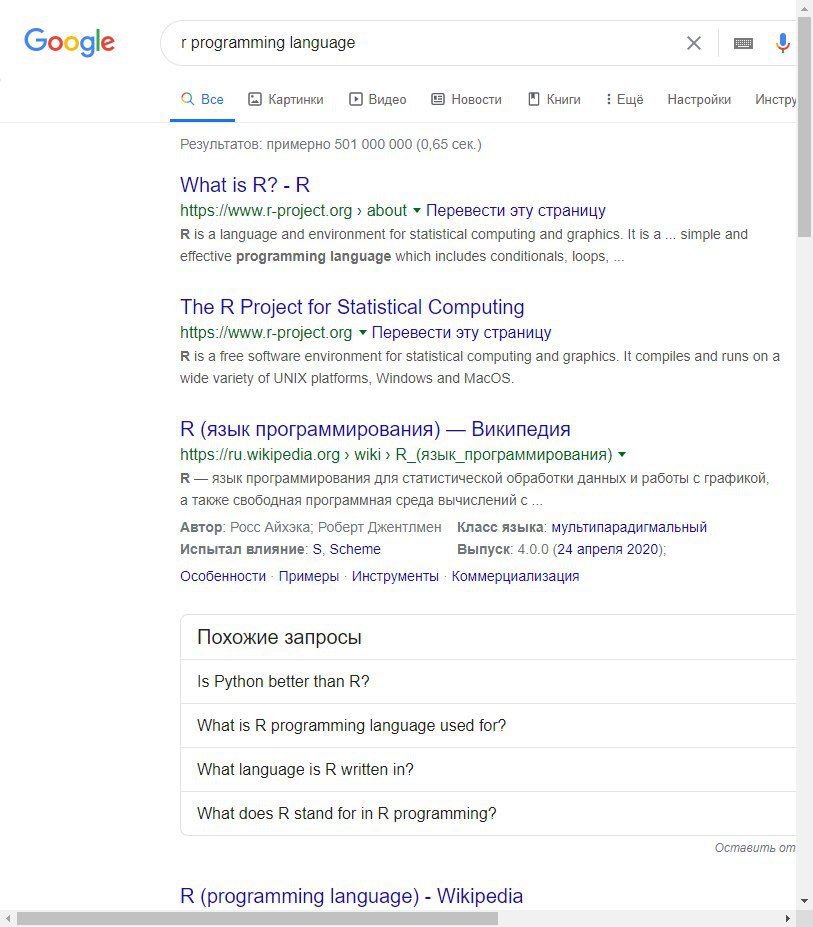Image resolution: width=813 pixels, height=927 pixels.
Task: Click the Автор: Росс Айхэка text
Action: 246,527
